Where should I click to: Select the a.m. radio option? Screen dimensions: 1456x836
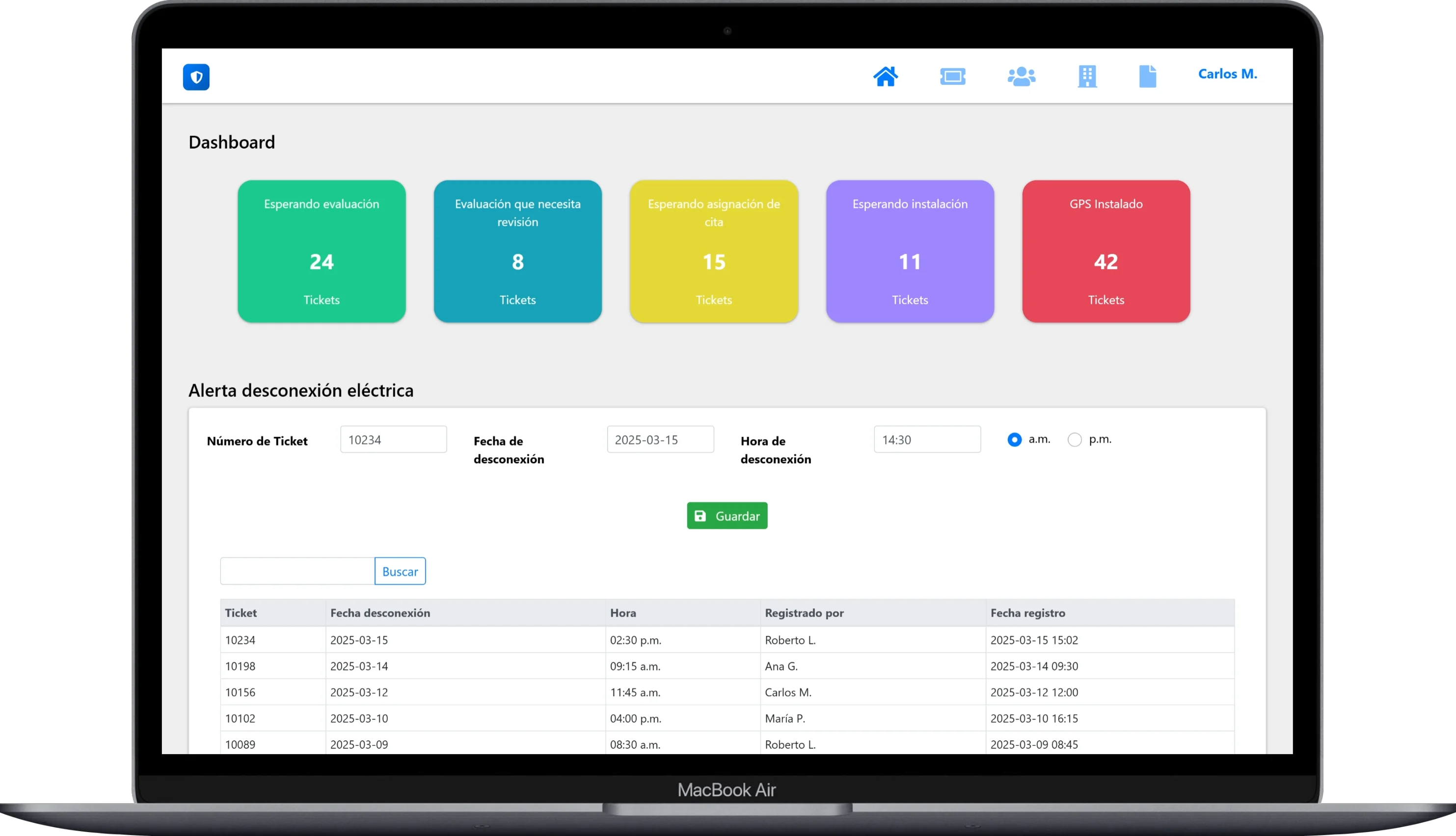point(1014,440)
